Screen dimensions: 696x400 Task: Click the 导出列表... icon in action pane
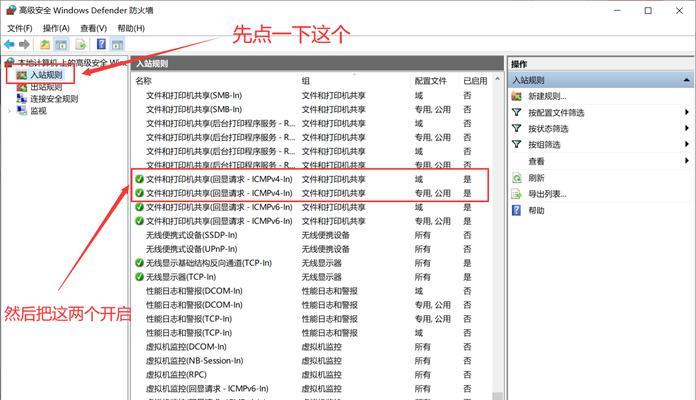(517, 194)
